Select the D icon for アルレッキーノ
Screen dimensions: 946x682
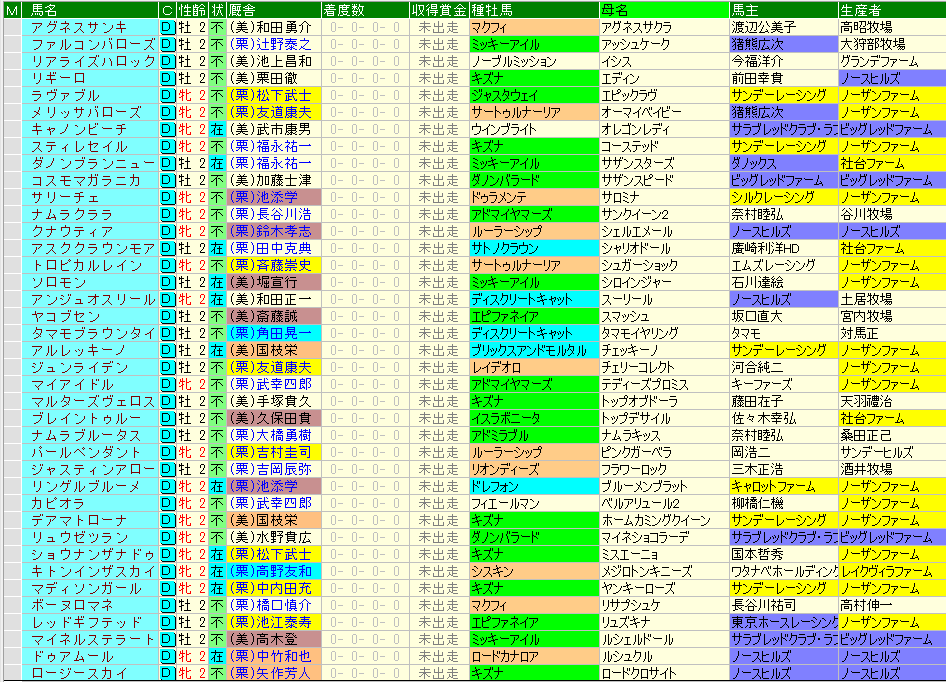[168, 350]
